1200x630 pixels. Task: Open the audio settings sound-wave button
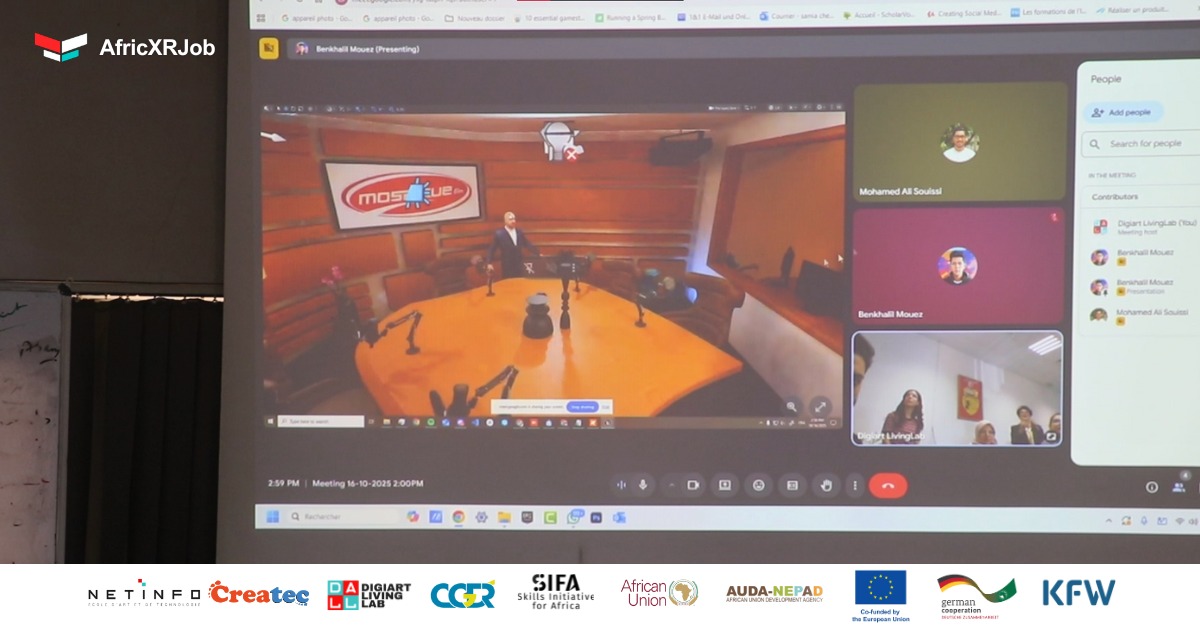click(621, 485)
